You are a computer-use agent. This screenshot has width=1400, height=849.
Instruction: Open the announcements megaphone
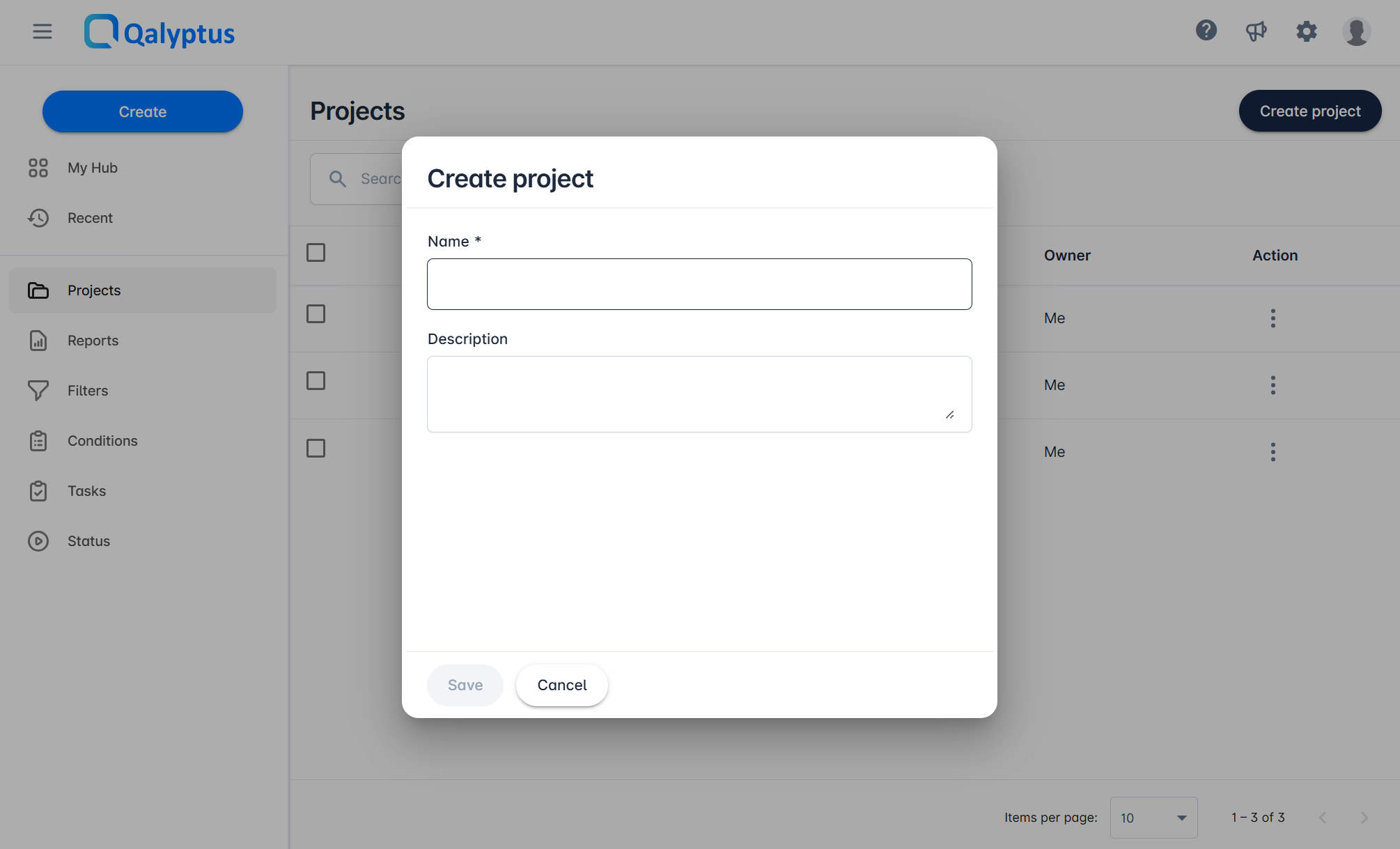click(1257, 31)
